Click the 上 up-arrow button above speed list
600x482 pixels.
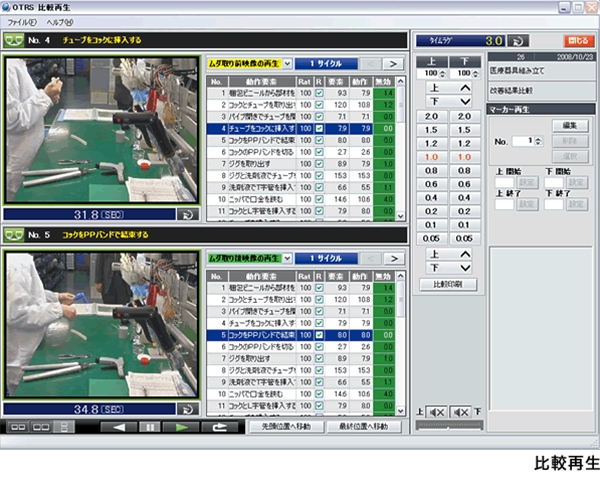[x=448, y=88]
